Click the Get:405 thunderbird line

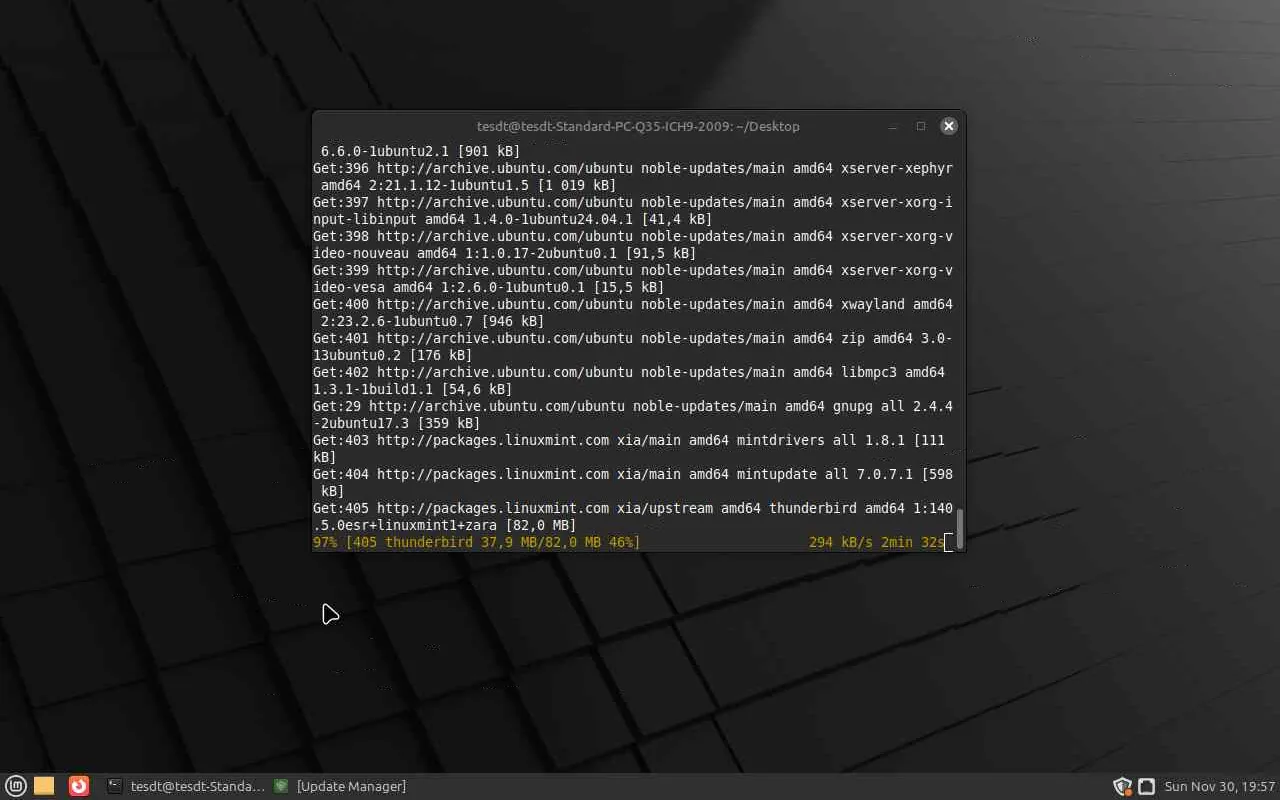(x=633, y=517)
